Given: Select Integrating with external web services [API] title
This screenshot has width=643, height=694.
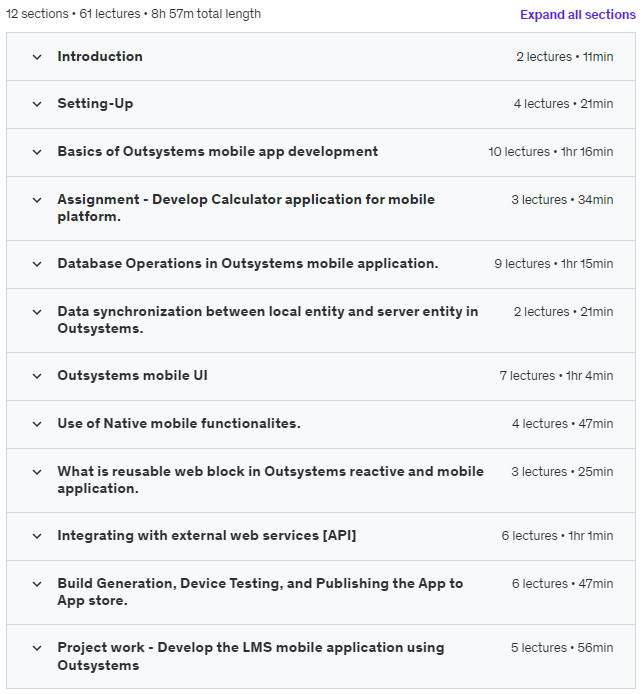Looking at the screenshot, I should (207, 535).
